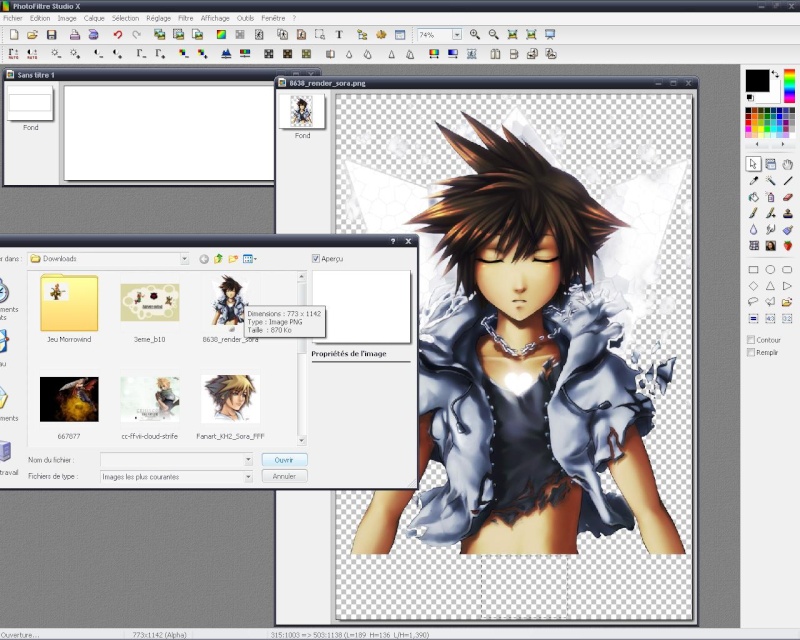Toggle the Aperçu preview checkbox
The image size is (800, 640).
pos(316,259)
